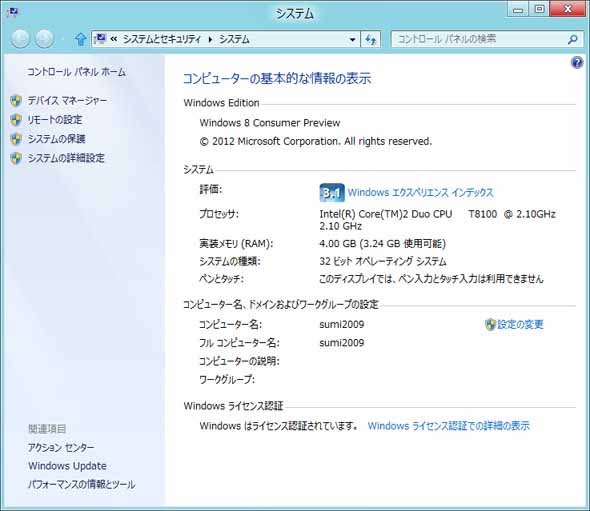
Task: Expand the double-chevron breadcrumb overflow
Action: pos(114,39)
